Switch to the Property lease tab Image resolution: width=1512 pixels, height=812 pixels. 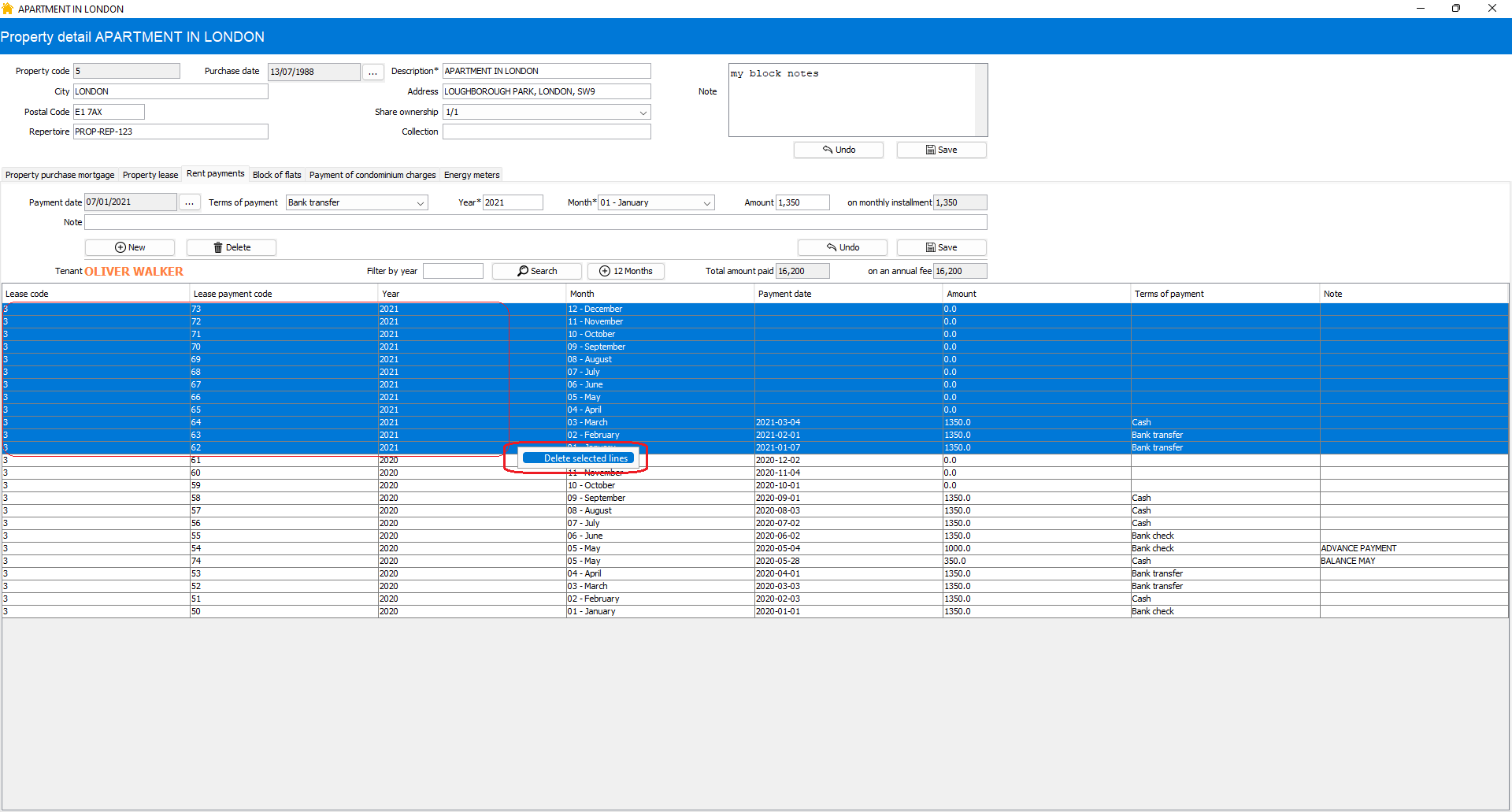pyautogui.click(x=150, y=175)
